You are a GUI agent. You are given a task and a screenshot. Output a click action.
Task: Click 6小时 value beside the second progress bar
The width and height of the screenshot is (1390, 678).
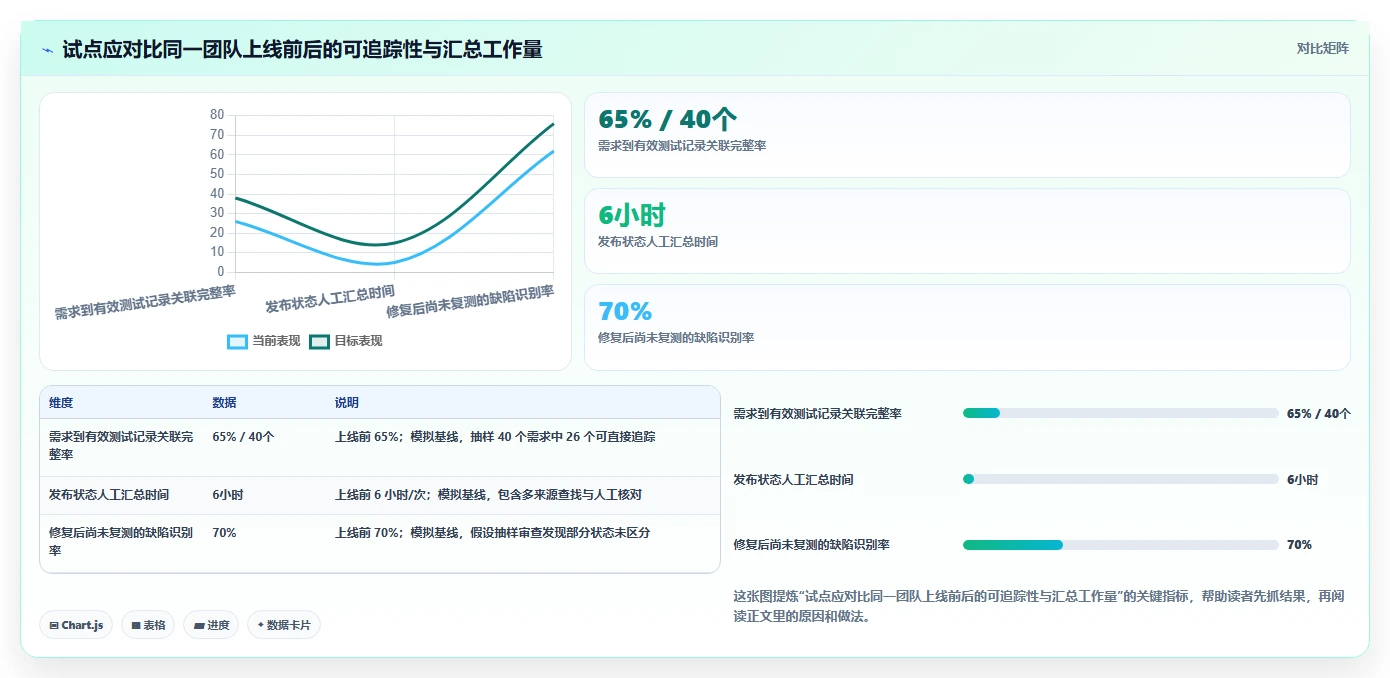point(1302,479)
